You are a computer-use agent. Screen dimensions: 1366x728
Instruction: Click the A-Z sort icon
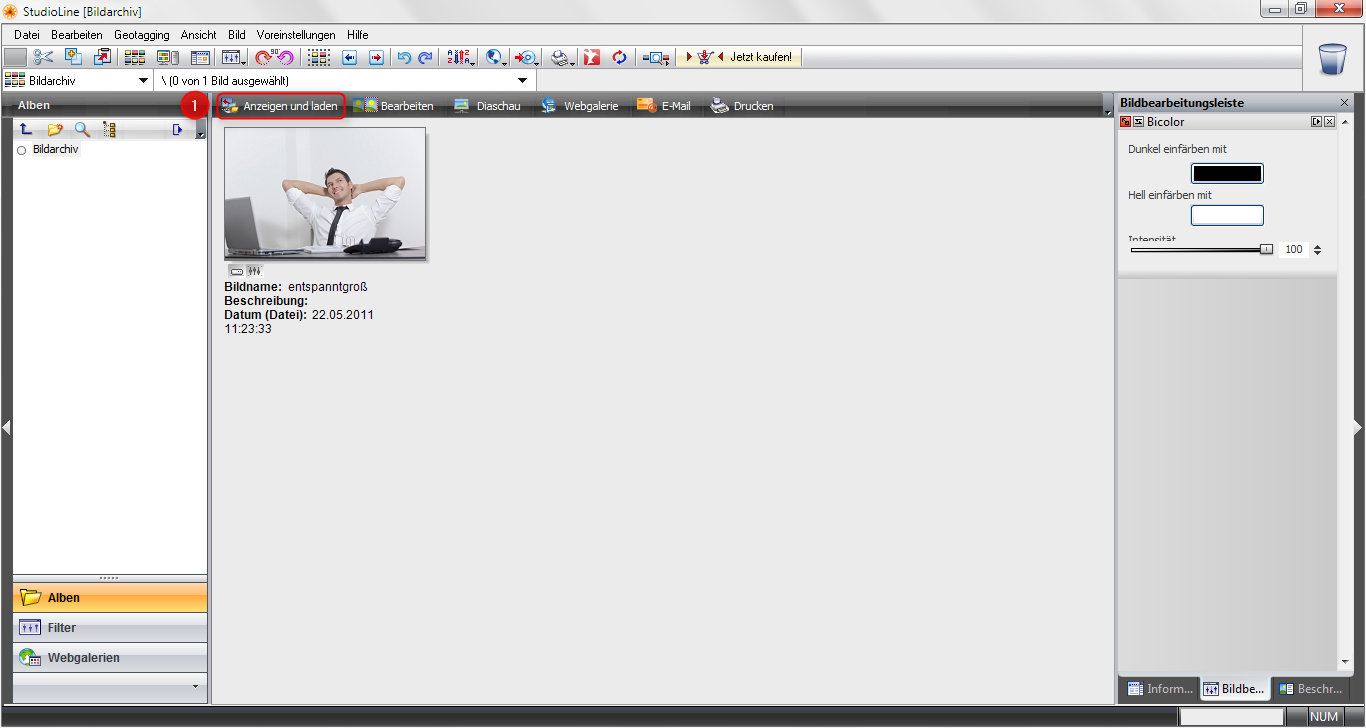(x=458, y=57)
